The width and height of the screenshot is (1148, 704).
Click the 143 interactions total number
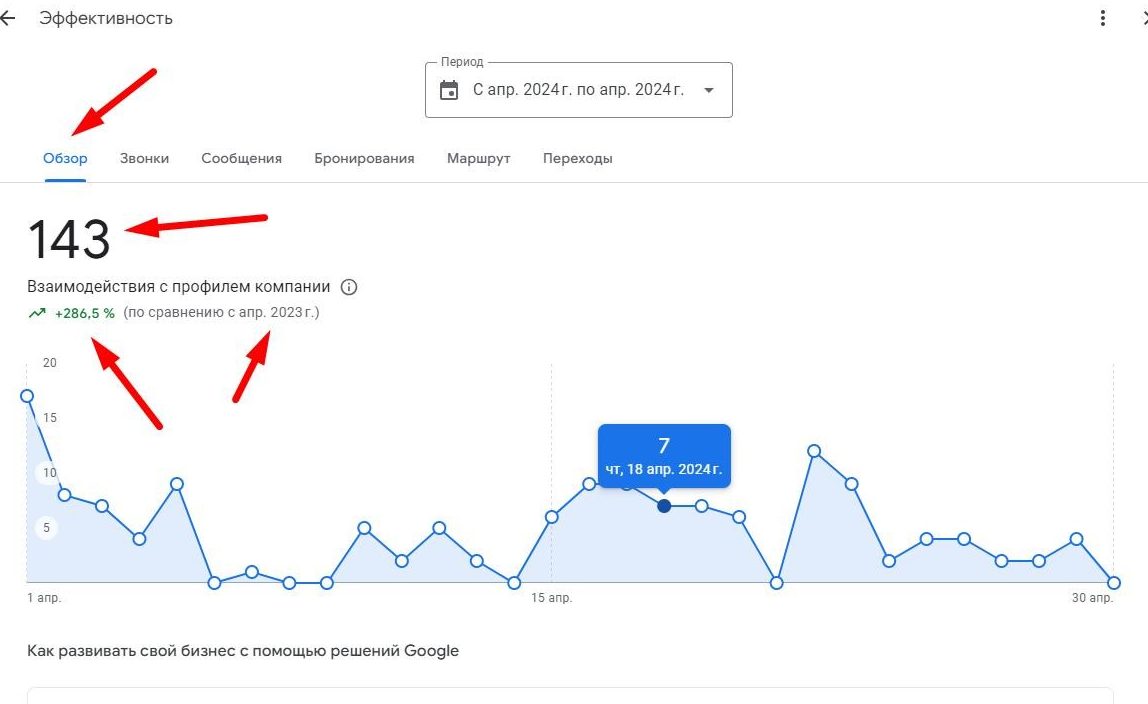[69, 239]
